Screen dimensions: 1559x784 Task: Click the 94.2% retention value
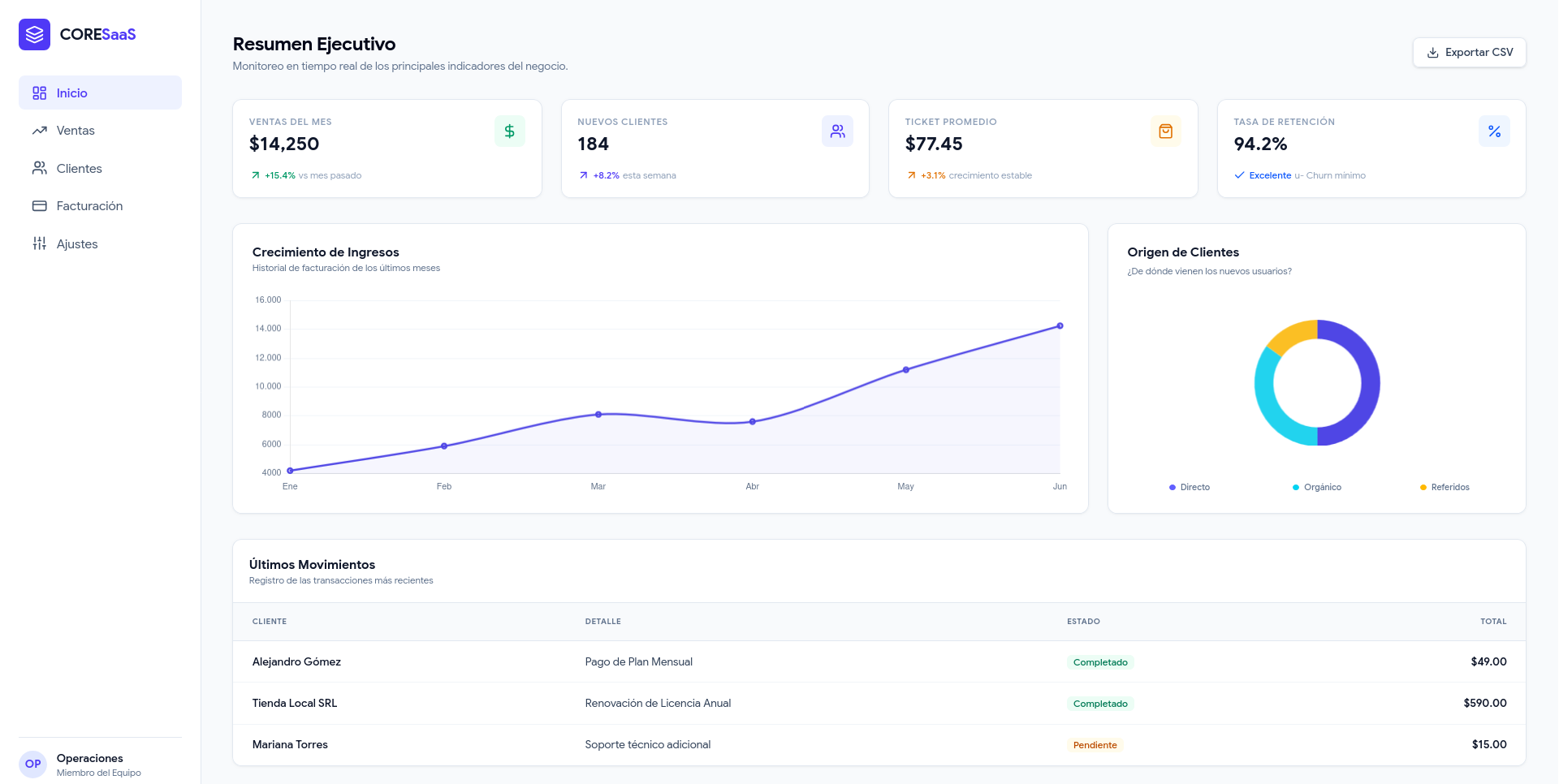(1261, 144)
